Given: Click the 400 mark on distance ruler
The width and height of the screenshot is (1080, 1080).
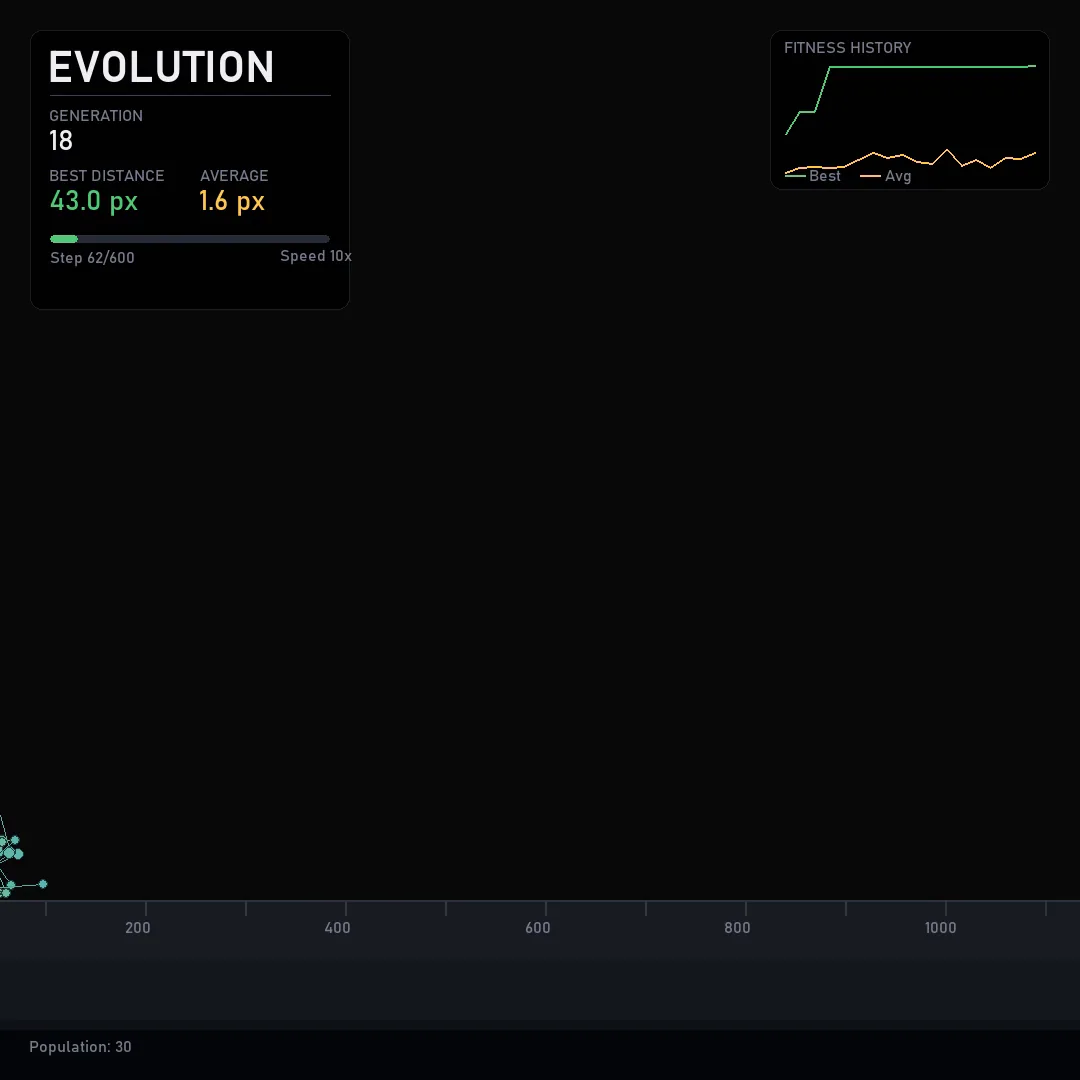Looking at the screenshot, I should [x=338, y=928].
